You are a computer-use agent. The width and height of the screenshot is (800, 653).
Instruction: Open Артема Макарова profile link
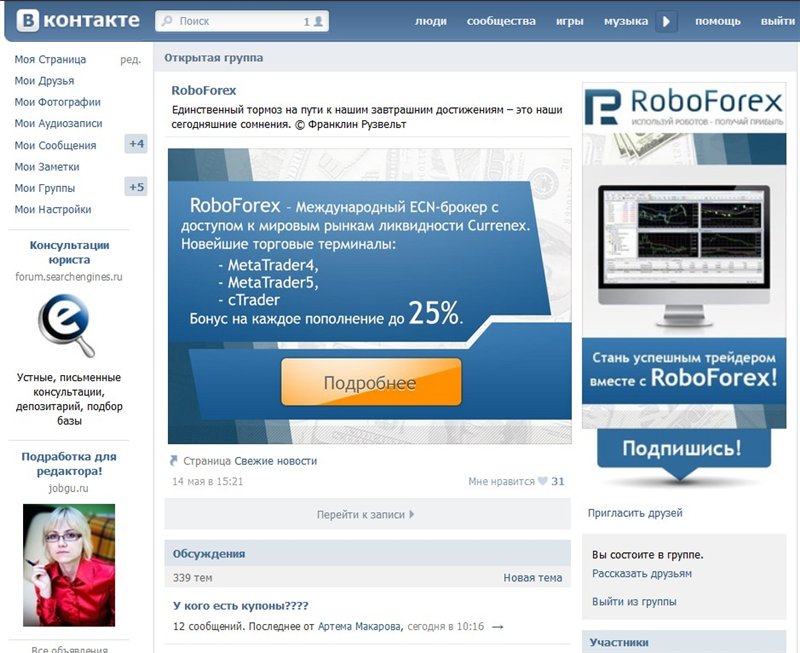pyautogui.click(x=359, y=626)
